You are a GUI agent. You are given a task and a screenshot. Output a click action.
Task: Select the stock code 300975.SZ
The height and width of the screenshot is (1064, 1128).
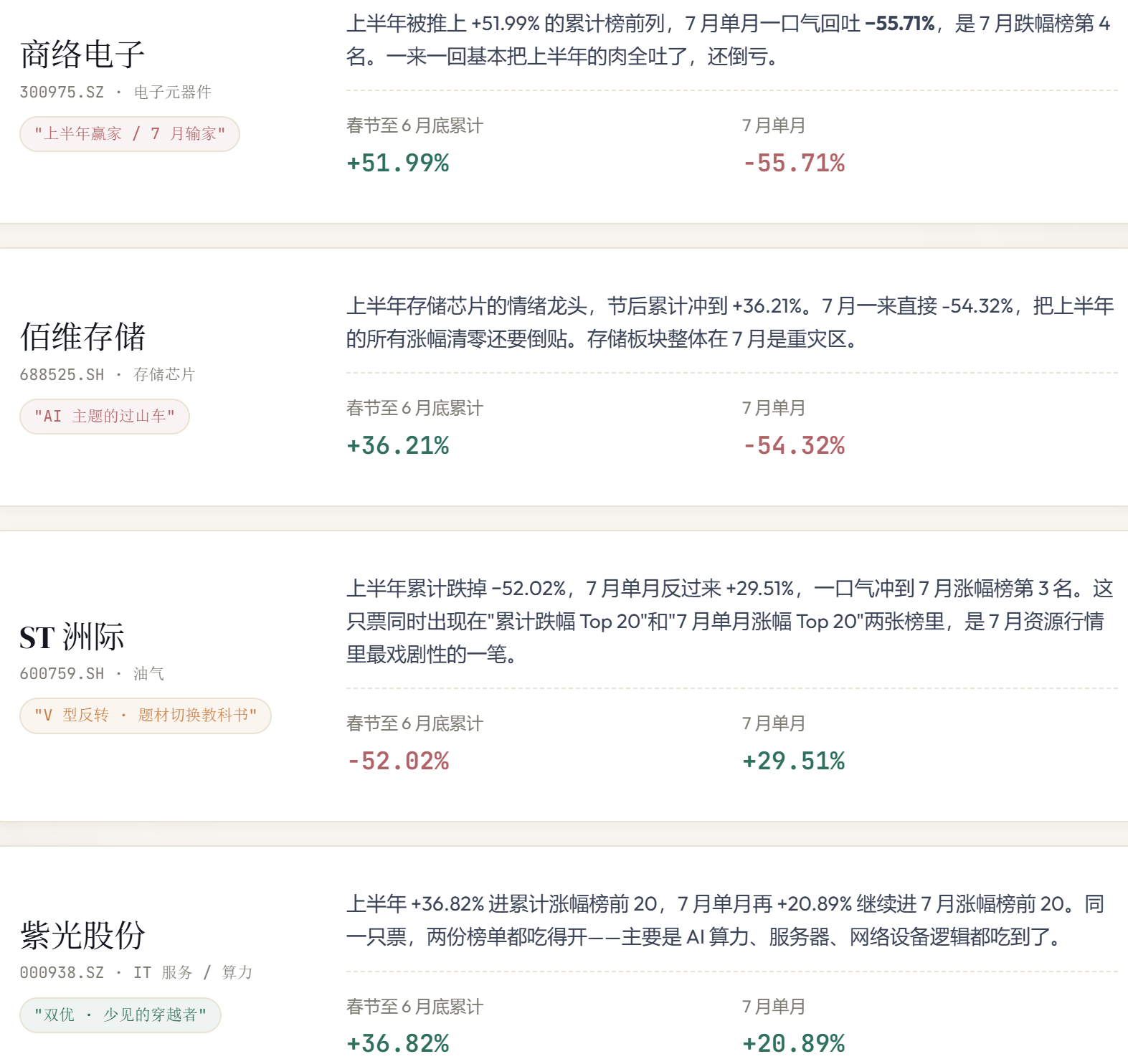point(62,92)
